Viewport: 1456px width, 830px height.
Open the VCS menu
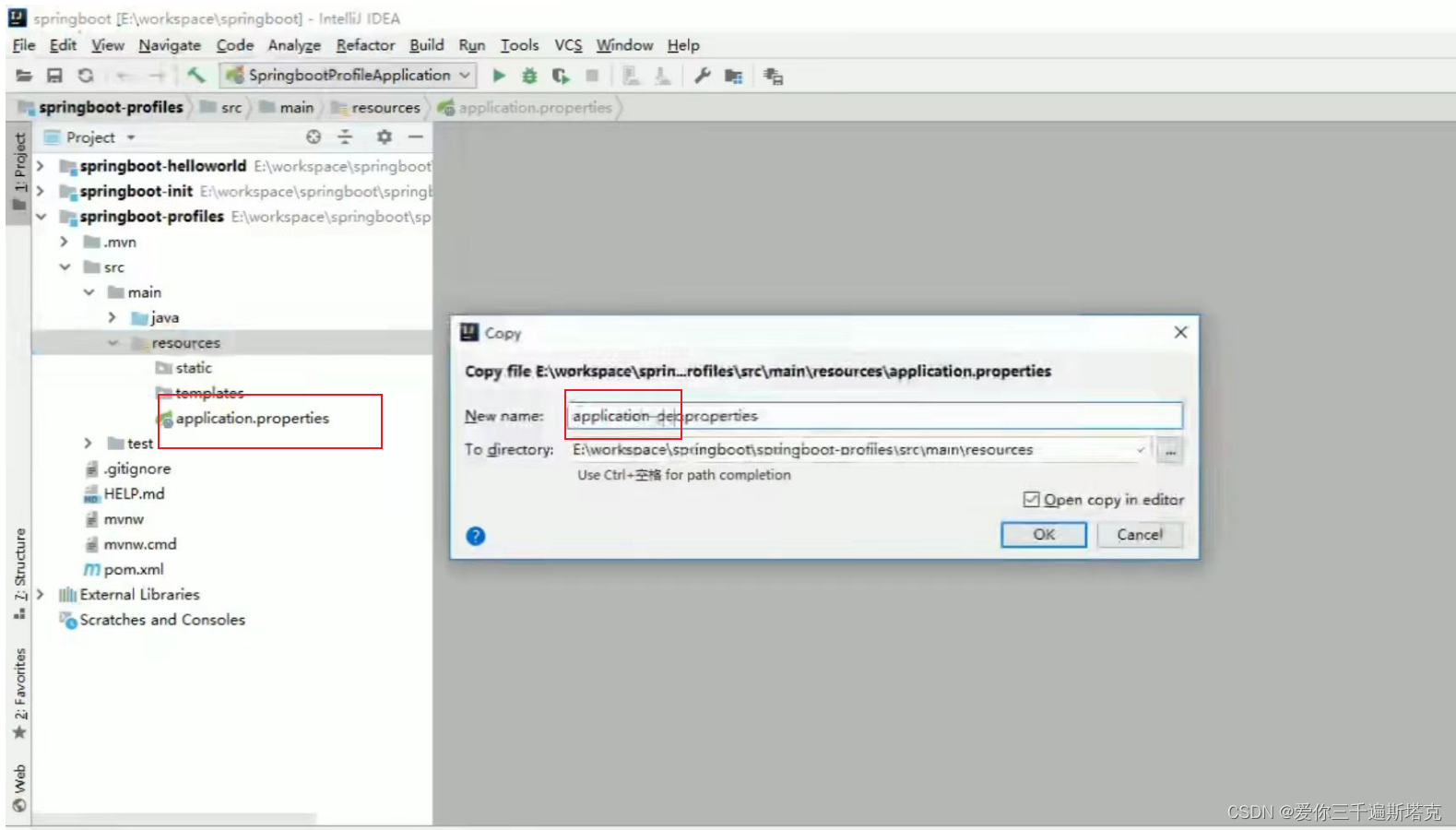pyautogui.click(x=568, y=45)
